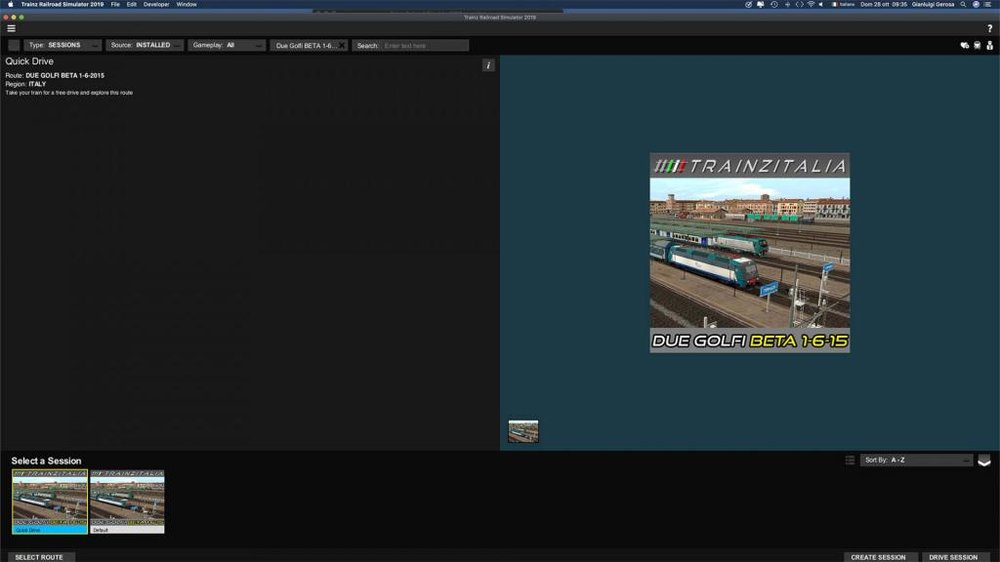The image size is (1000, 562).
Task: Click the large Due Golfi Beta preview image
Action: (749, 253)
